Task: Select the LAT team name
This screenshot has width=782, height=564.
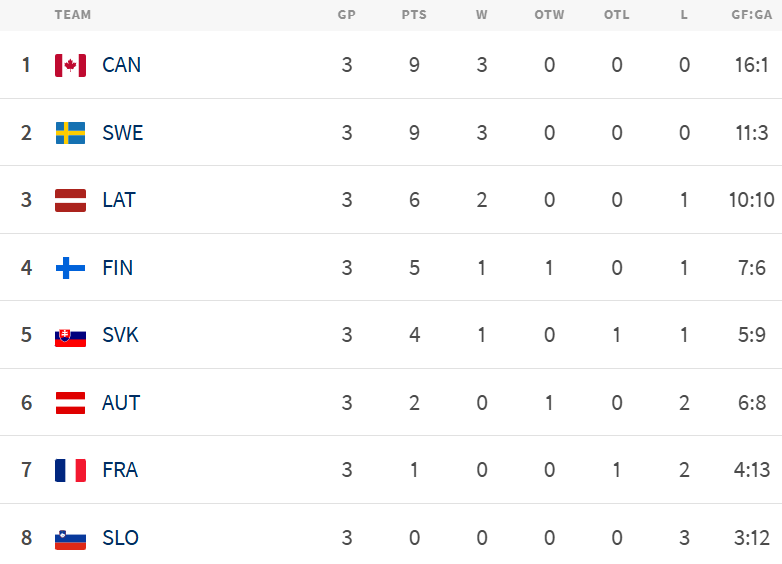Action: [119, 200]
